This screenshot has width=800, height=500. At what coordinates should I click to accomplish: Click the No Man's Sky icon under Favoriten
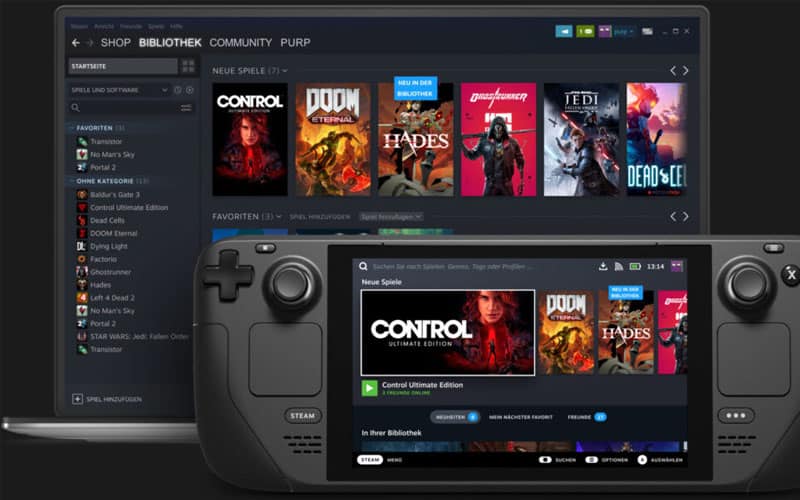[82, 154]
